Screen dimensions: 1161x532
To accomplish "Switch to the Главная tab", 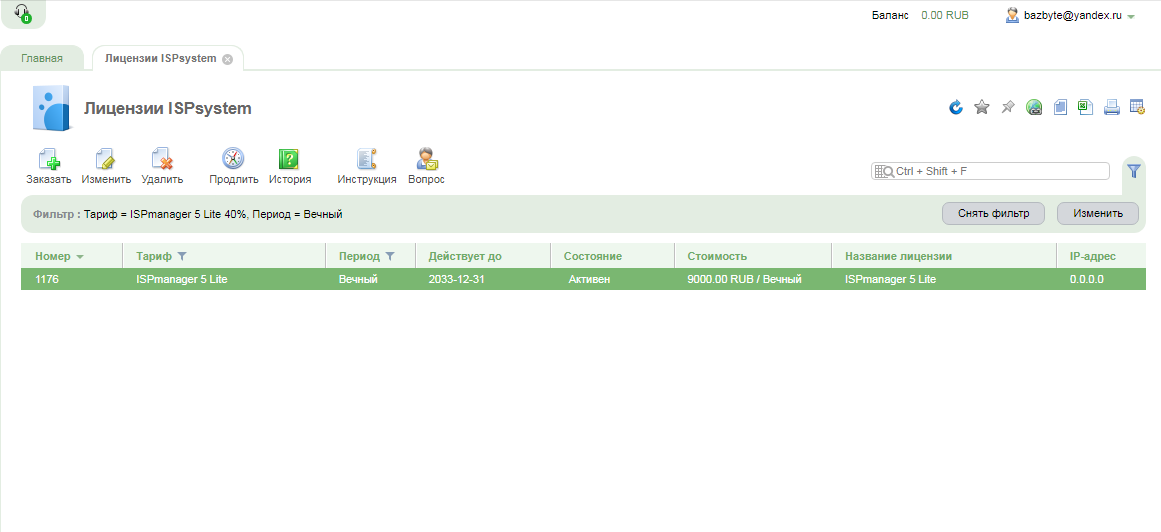I will (x=41, y=58).
